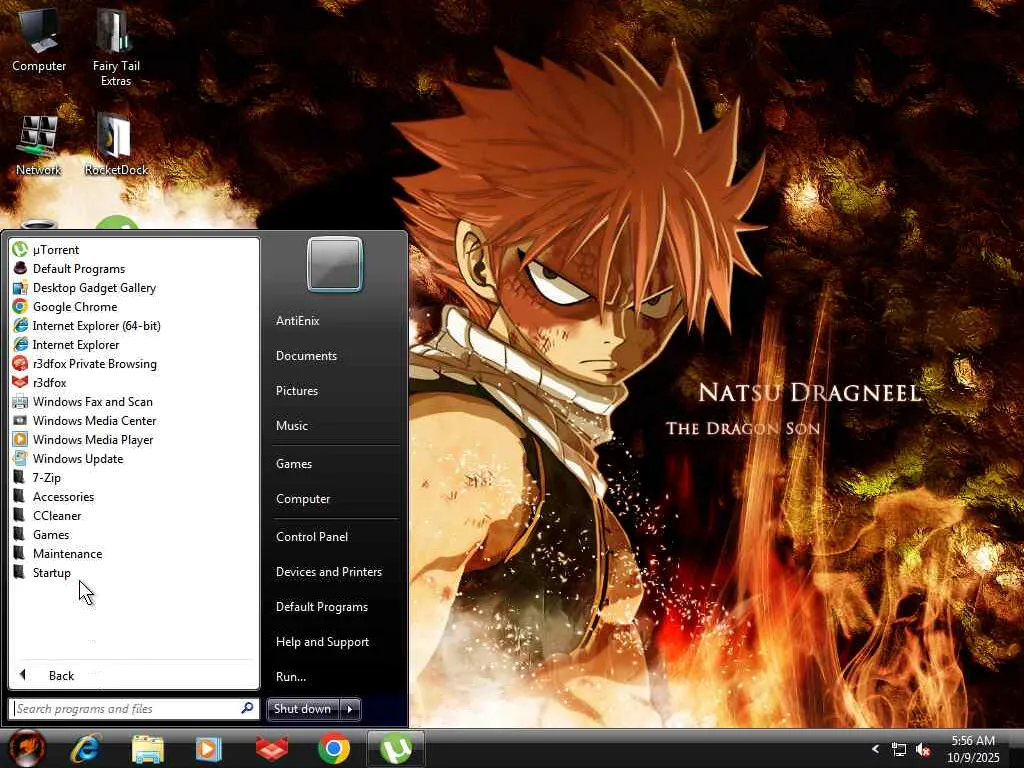Open Internet Explorer from the taskbar

click(86, 748)
